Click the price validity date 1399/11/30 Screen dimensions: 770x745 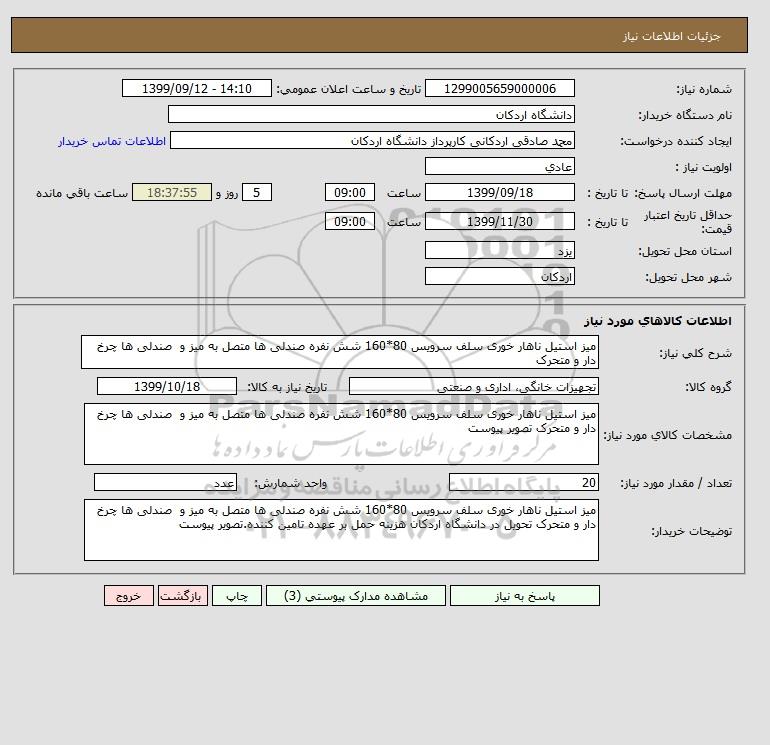tap(499, 221)
